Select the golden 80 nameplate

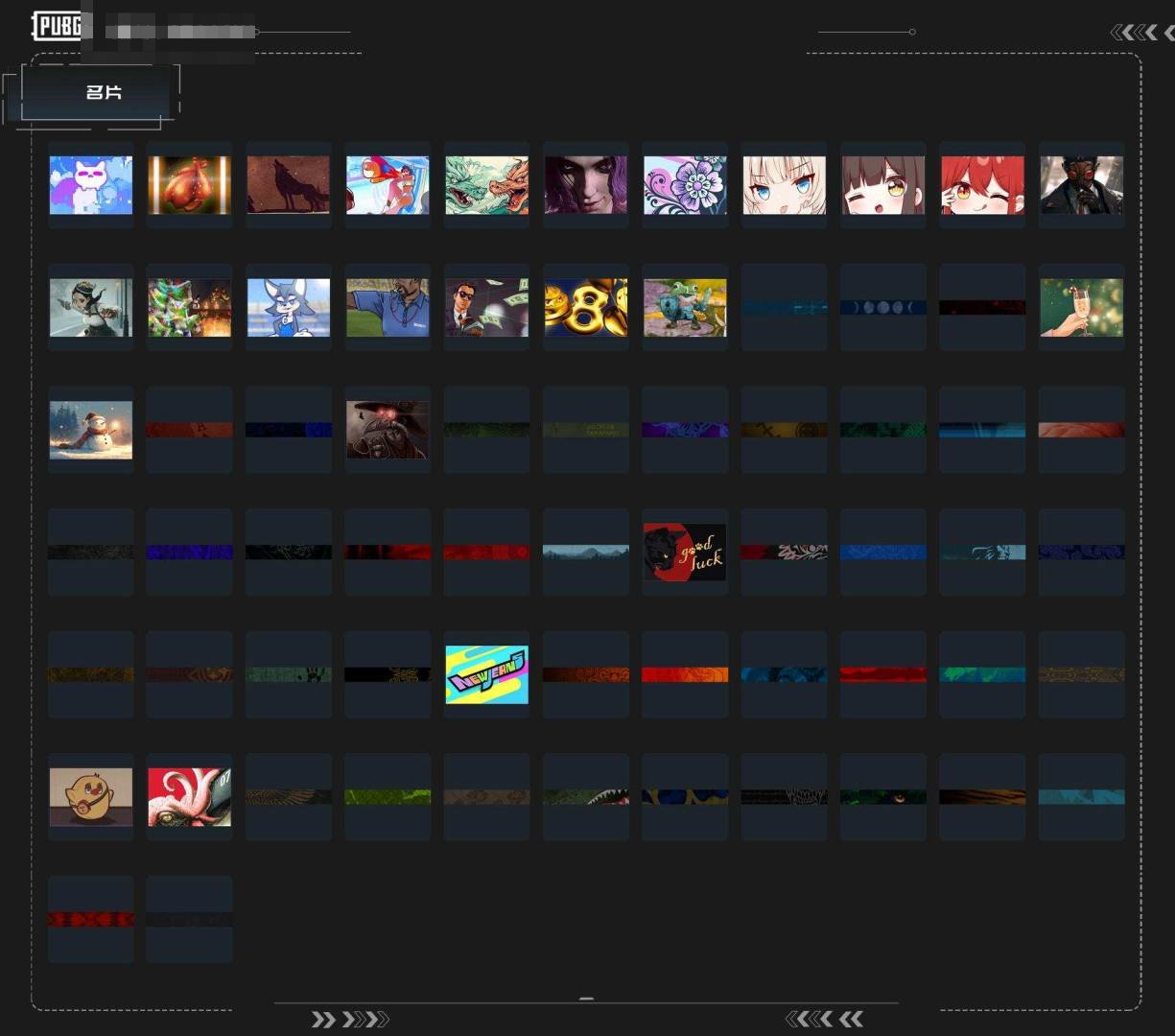pos(586,308)
